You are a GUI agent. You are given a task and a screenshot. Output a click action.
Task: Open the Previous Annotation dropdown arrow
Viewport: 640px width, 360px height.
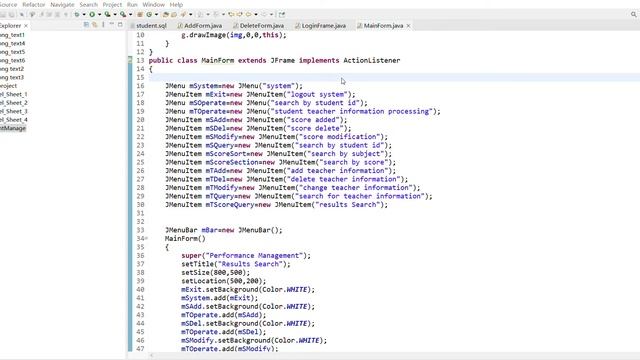(x=223, y=14)
